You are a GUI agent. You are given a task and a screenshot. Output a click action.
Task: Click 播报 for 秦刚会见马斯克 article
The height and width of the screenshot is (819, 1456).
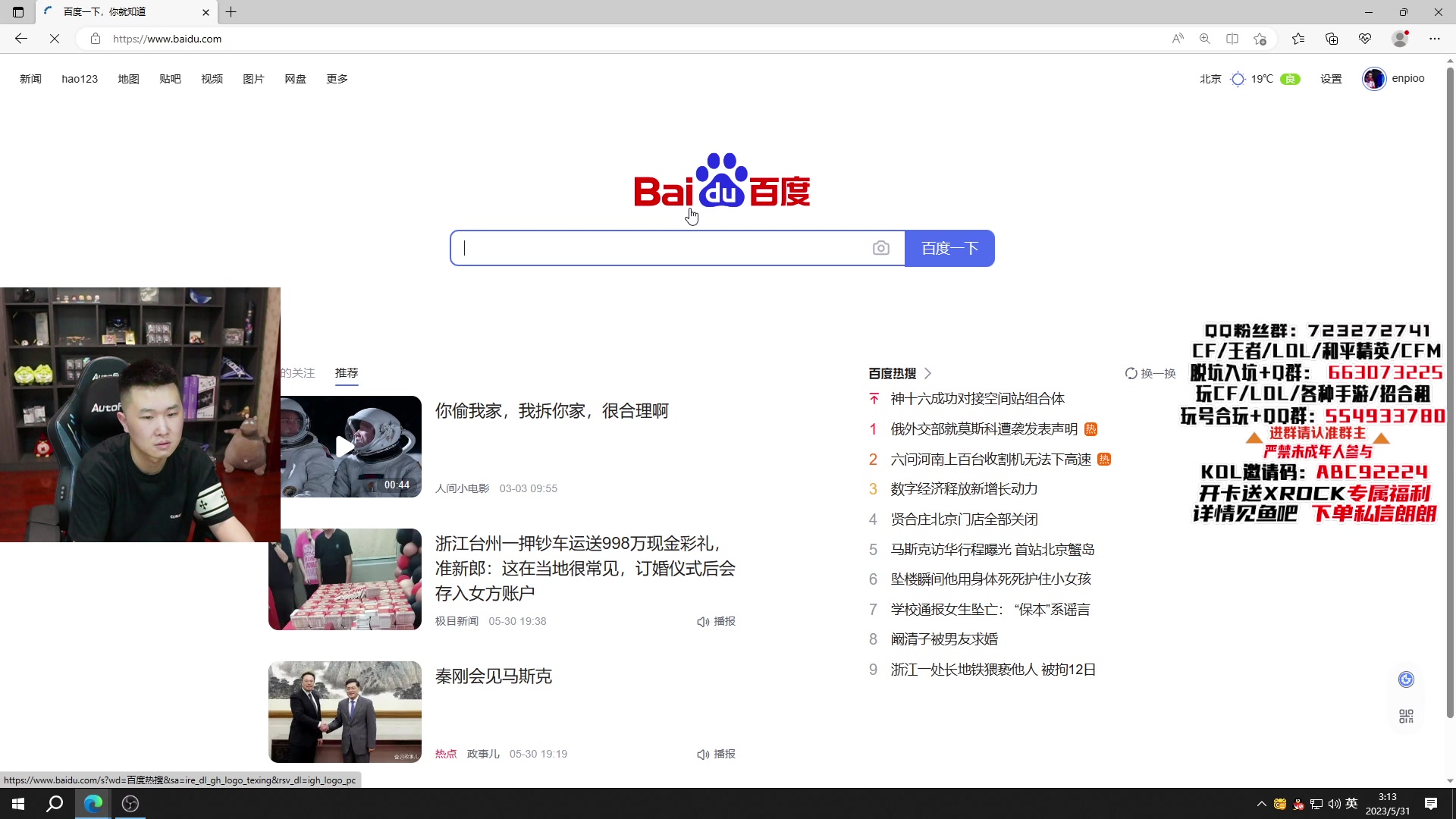pos(716,754)
